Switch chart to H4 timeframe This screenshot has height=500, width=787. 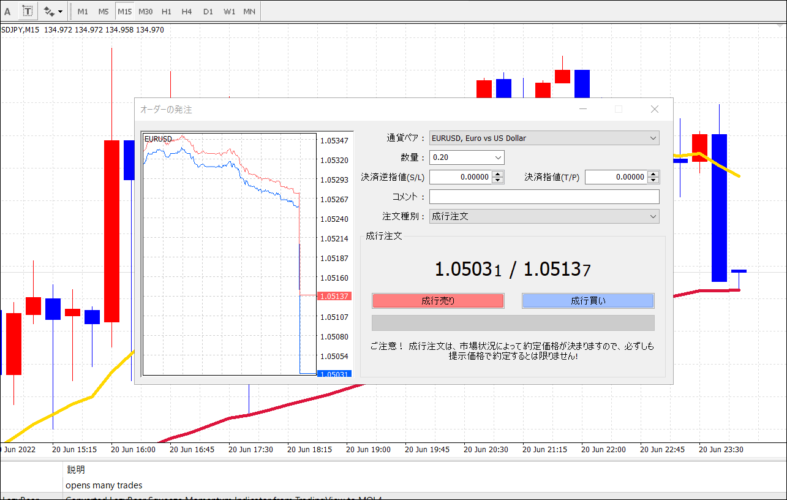(187, 11)
